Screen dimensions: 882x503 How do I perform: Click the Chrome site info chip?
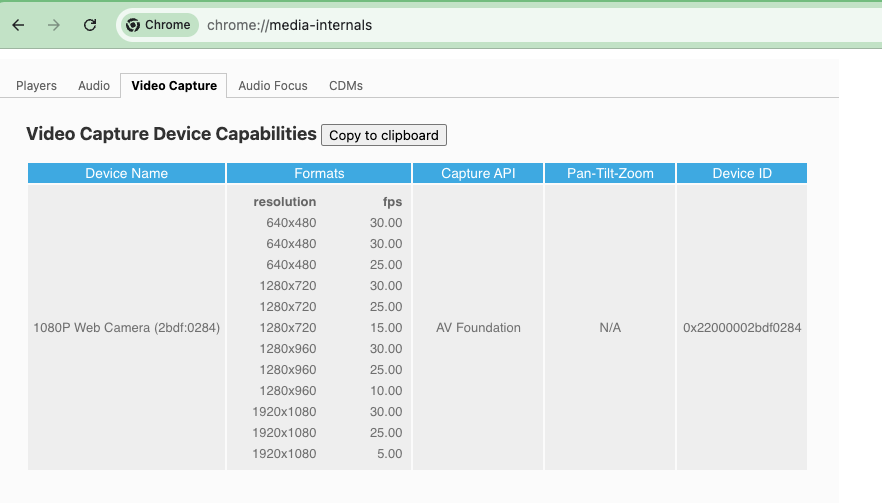point(158,25)
